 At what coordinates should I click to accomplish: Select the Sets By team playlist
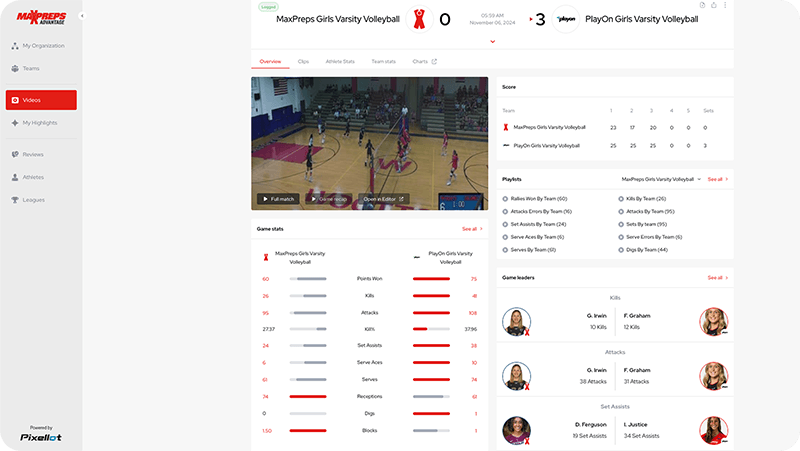point(642,224)
